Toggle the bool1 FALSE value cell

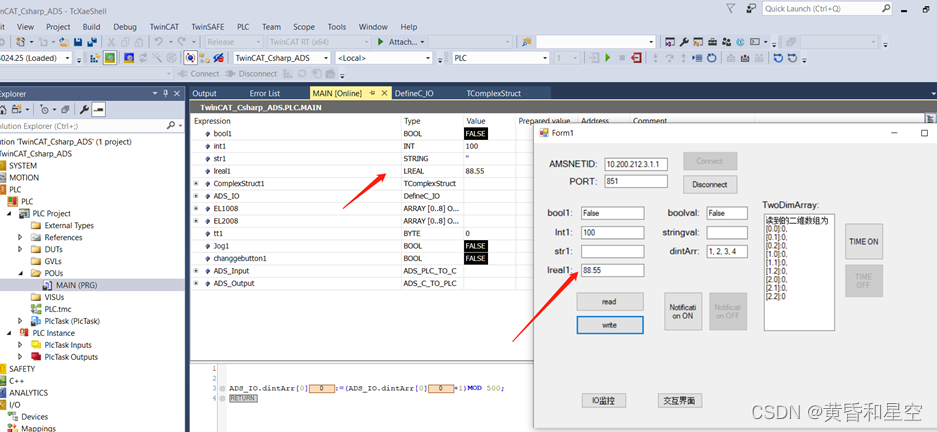475,134
